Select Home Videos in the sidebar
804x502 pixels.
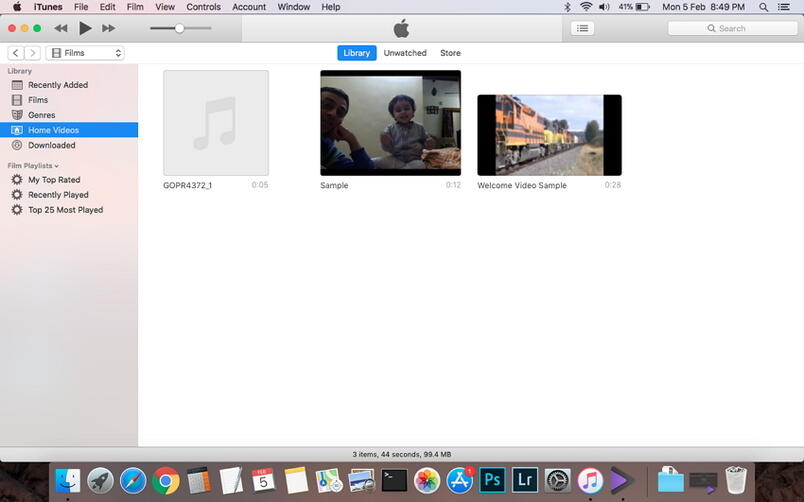pos(69,130)
